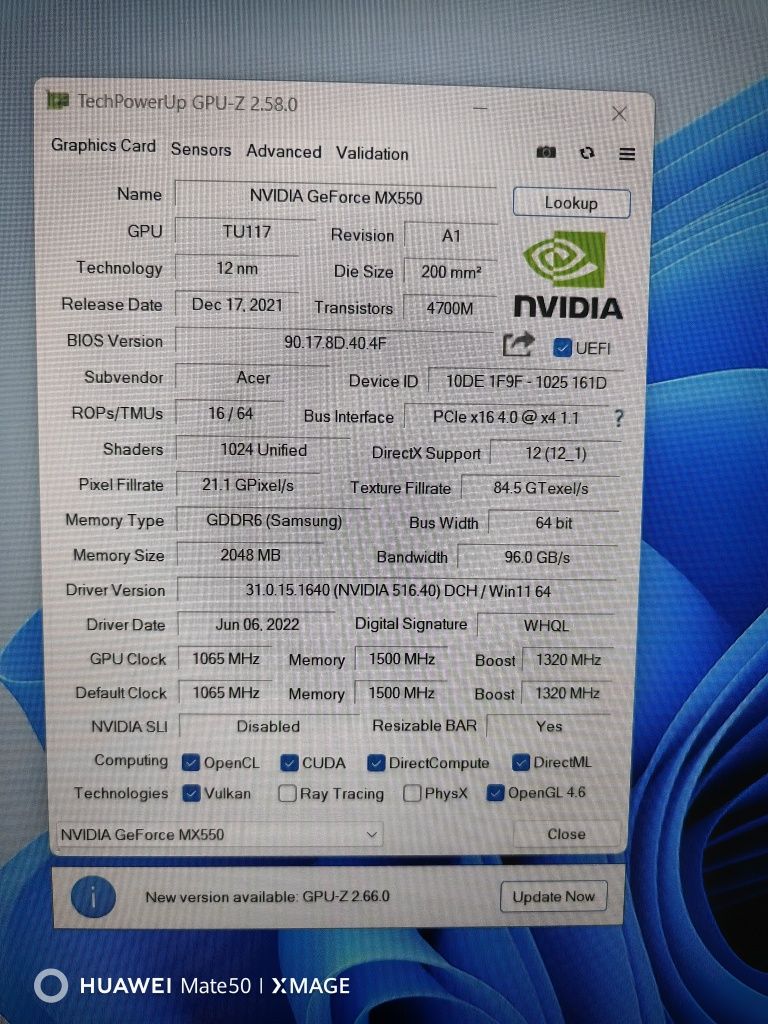Toggle the OpenCL checkbox
Screen dimensions: 768x1024
click(x=191, y=762)
